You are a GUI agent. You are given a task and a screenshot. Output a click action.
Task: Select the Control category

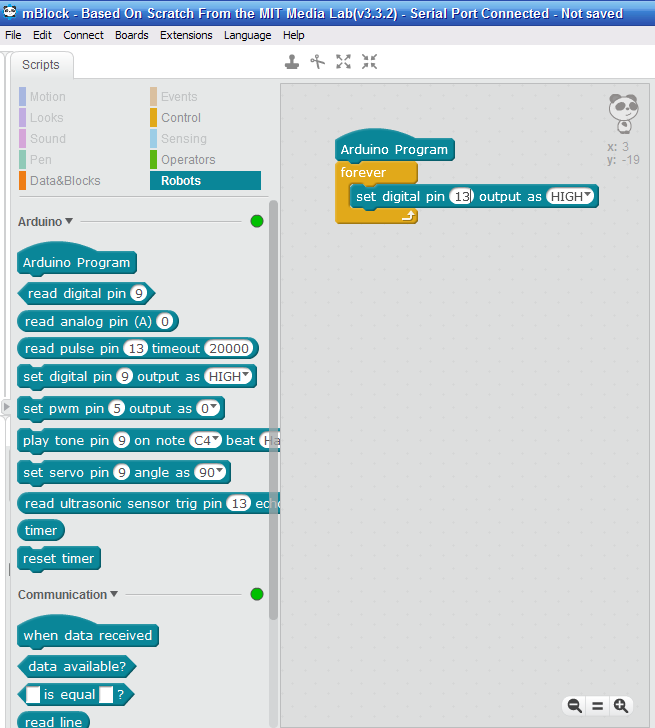point(176,117)
